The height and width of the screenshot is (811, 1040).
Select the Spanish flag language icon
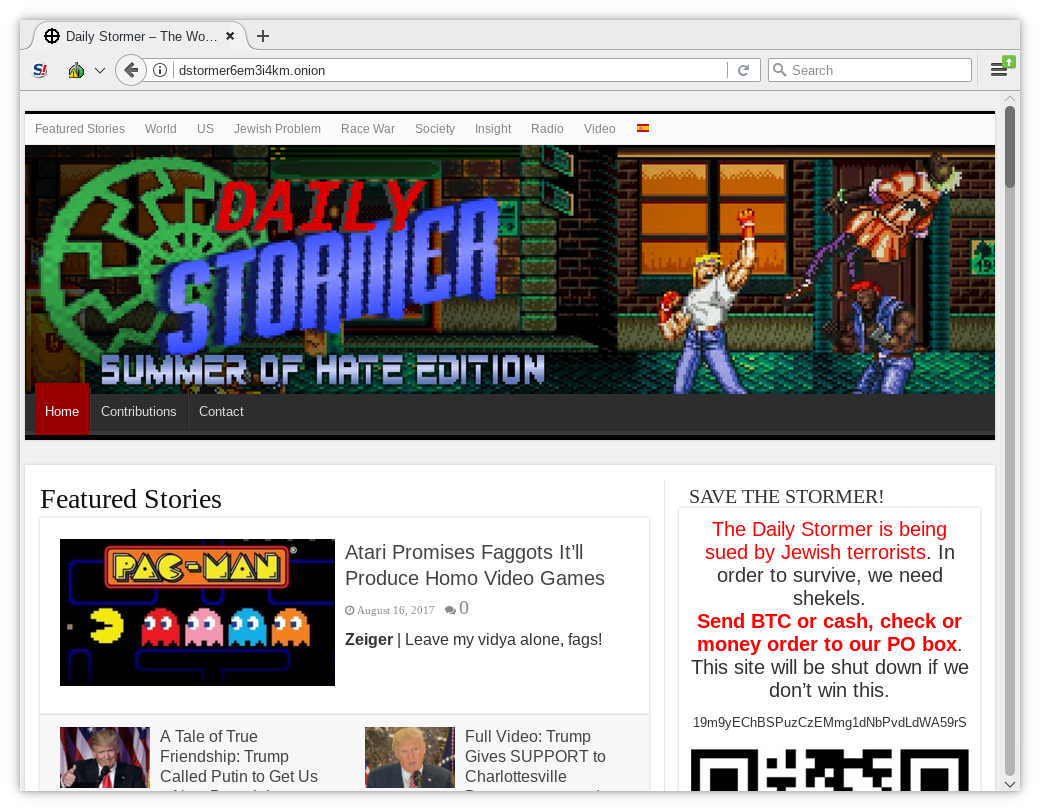[x=643, y=128]
